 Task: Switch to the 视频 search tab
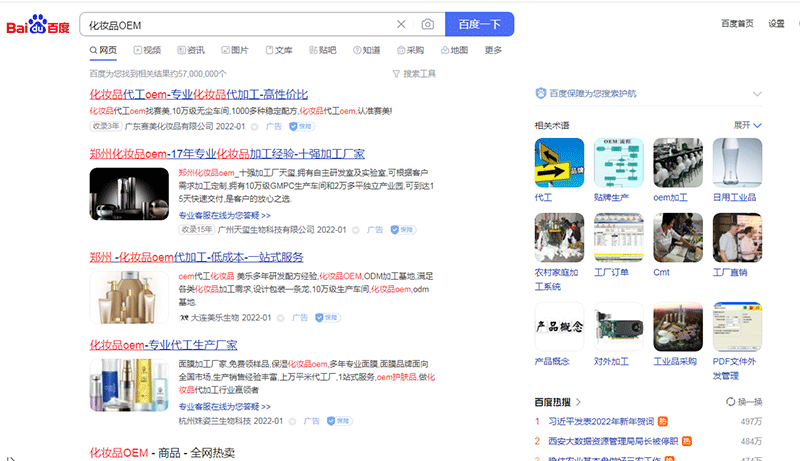click(x=146, y=50)
